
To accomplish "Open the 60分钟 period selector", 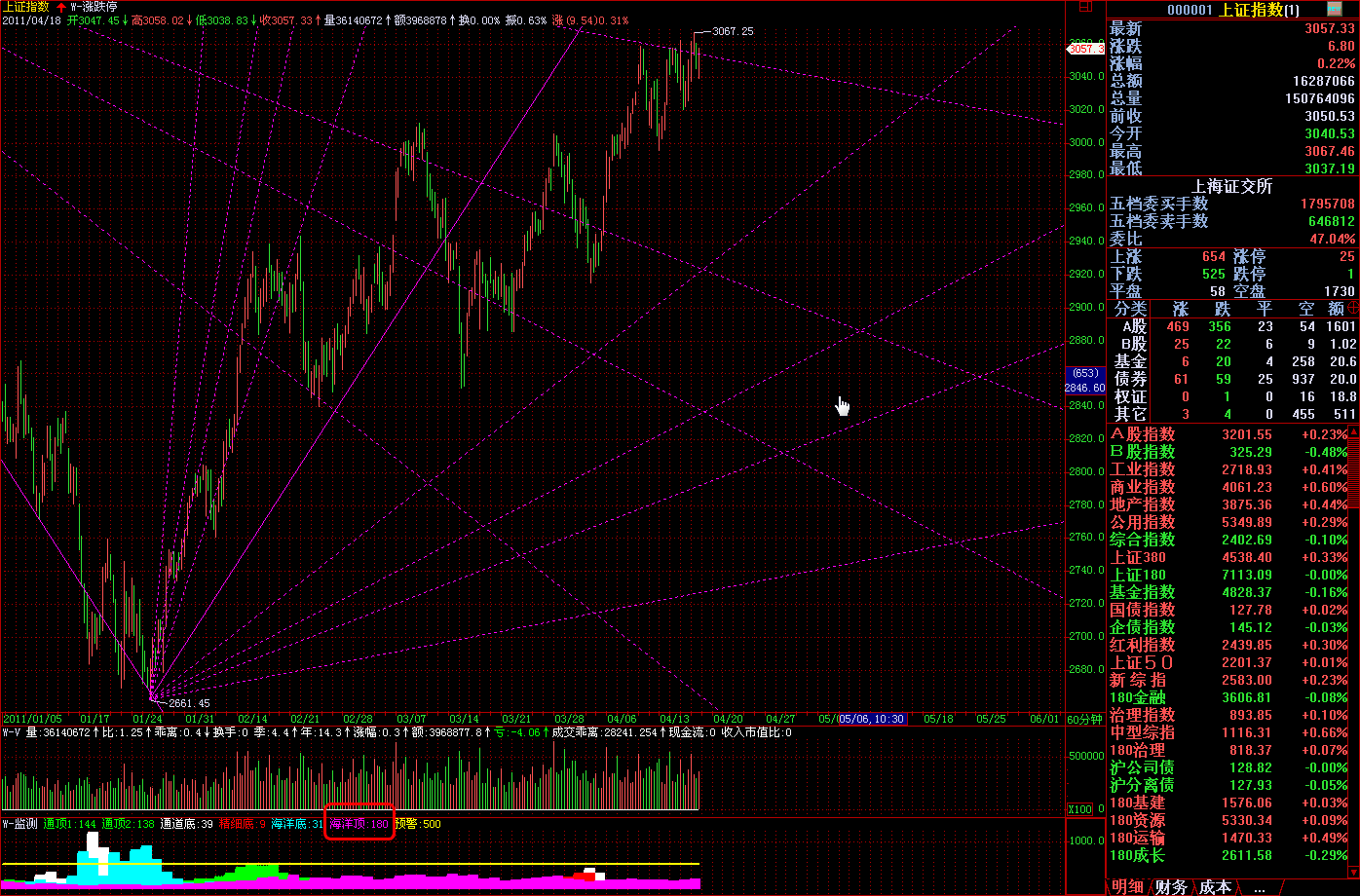I will (1085, 719).
